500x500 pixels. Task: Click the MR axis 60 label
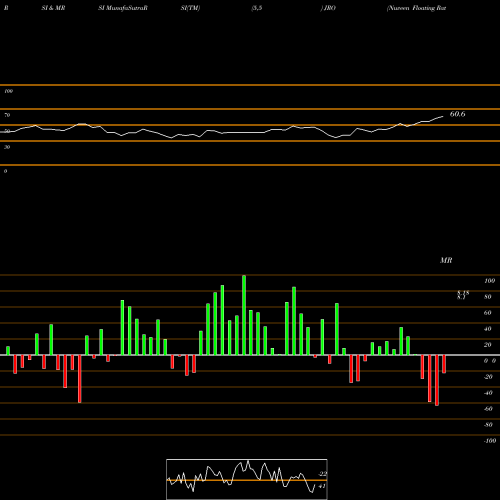tap(488, 313)
